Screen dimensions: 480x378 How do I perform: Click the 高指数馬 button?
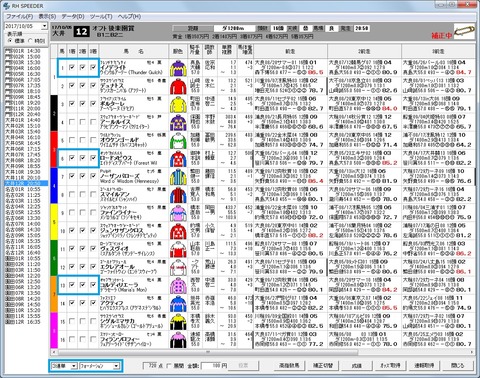pyautogui.click(x=289, y=365)
